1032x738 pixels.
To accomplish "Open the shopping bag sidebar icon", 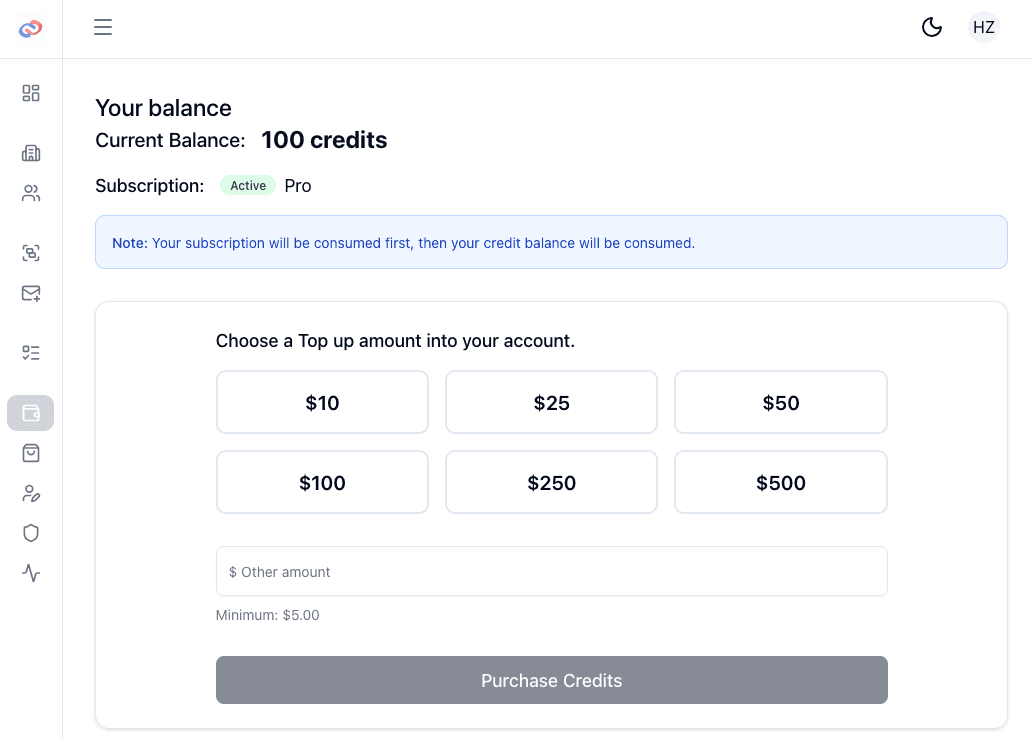I will [31, 453].
